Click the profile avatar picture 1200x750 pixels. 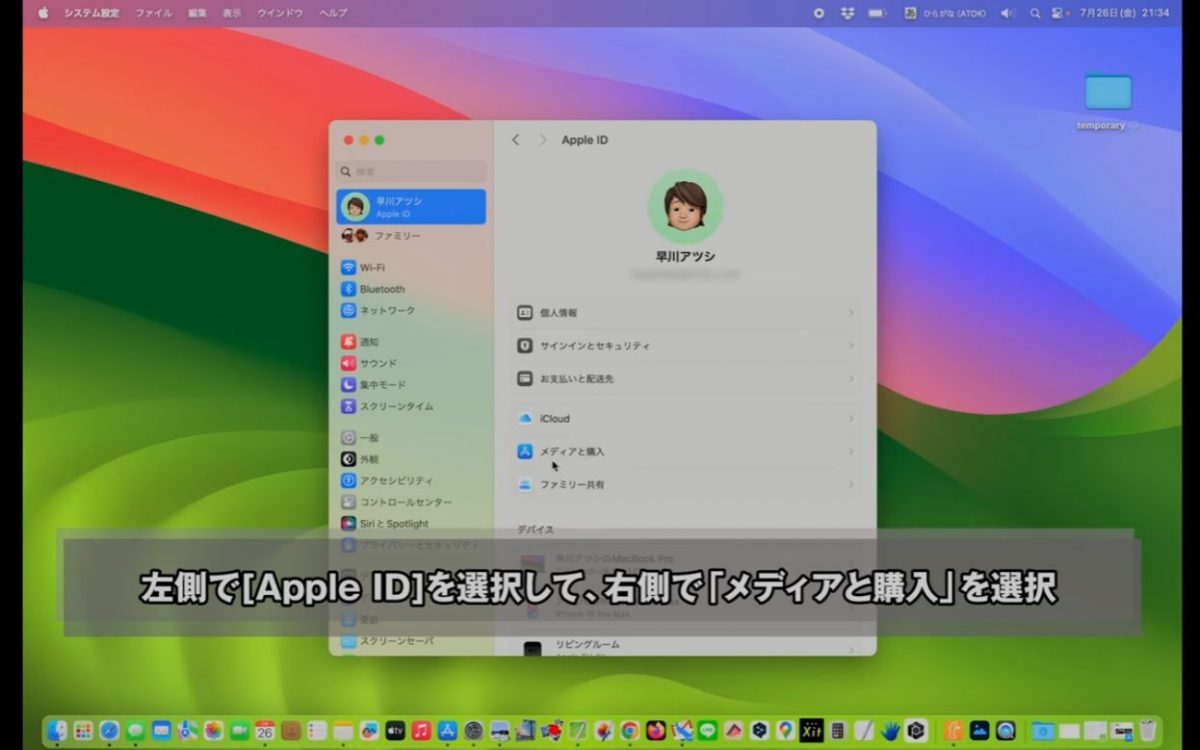point(685,206)
